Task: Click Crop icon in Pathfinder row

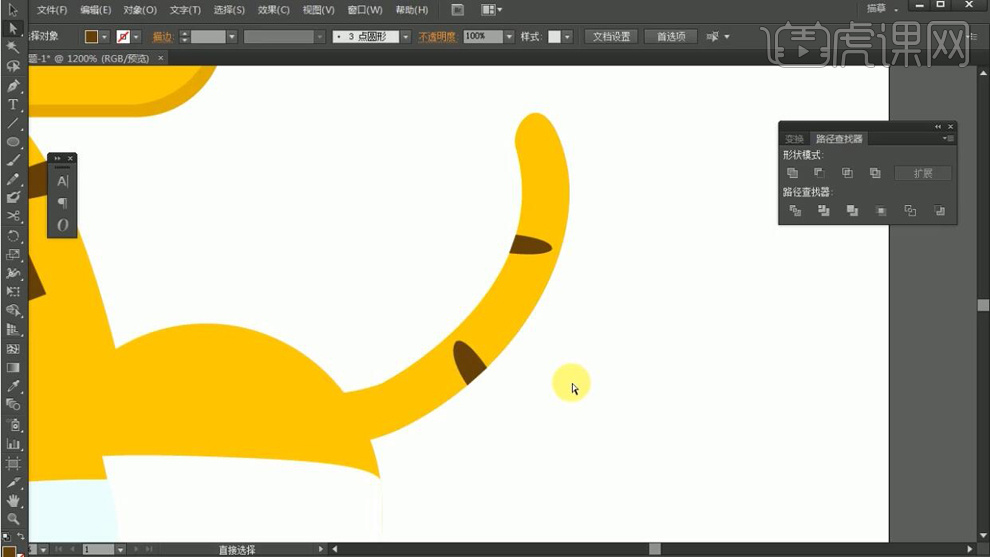Action: pos(881,210)
